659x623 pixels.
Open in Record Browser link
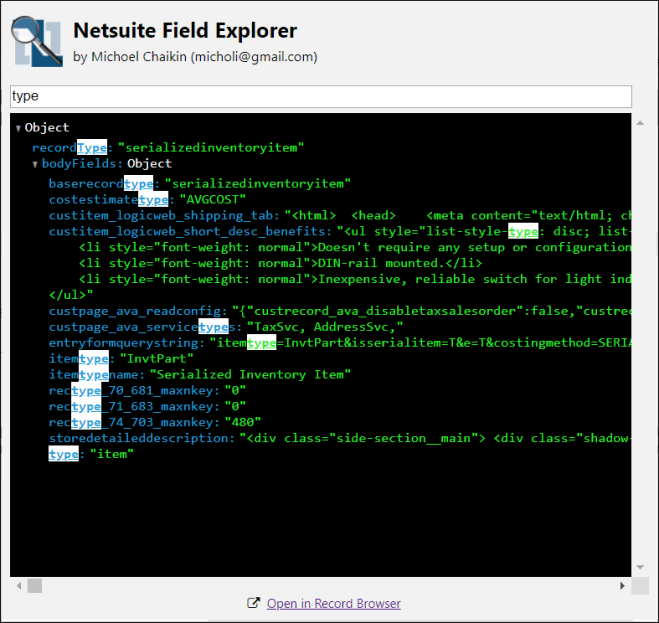point(333,604)
